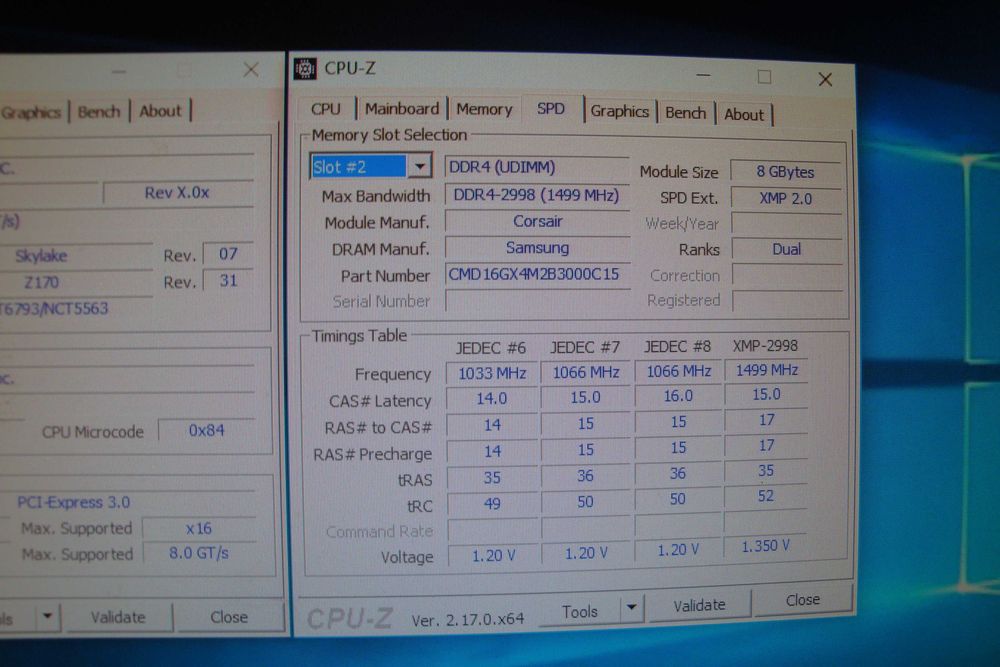Click Close button in the front CPU-Z window
This screenshot has height=667, width=1000.
(802, 600)
